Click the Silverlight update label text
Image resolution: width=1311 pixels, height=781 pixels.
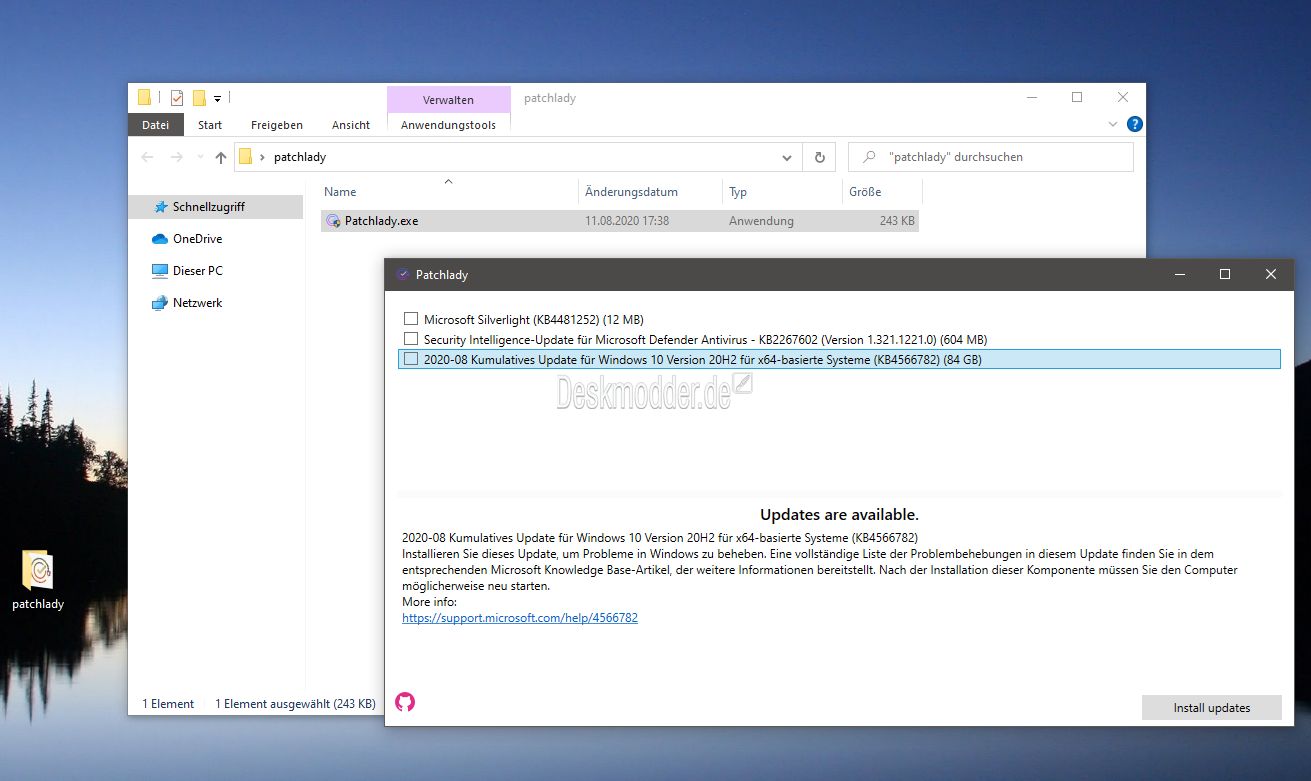pyautogui.click(x=534, y=320)
